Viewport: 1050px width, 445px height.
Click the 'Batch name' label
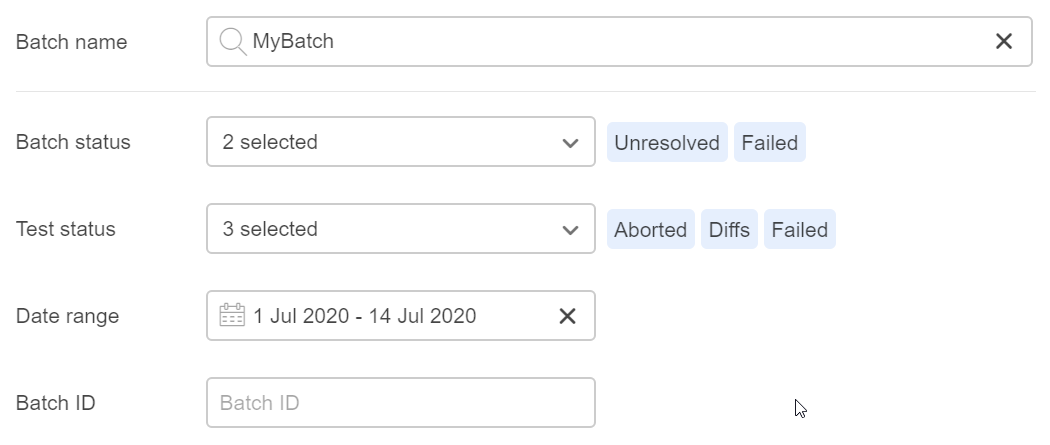[72, 42]
